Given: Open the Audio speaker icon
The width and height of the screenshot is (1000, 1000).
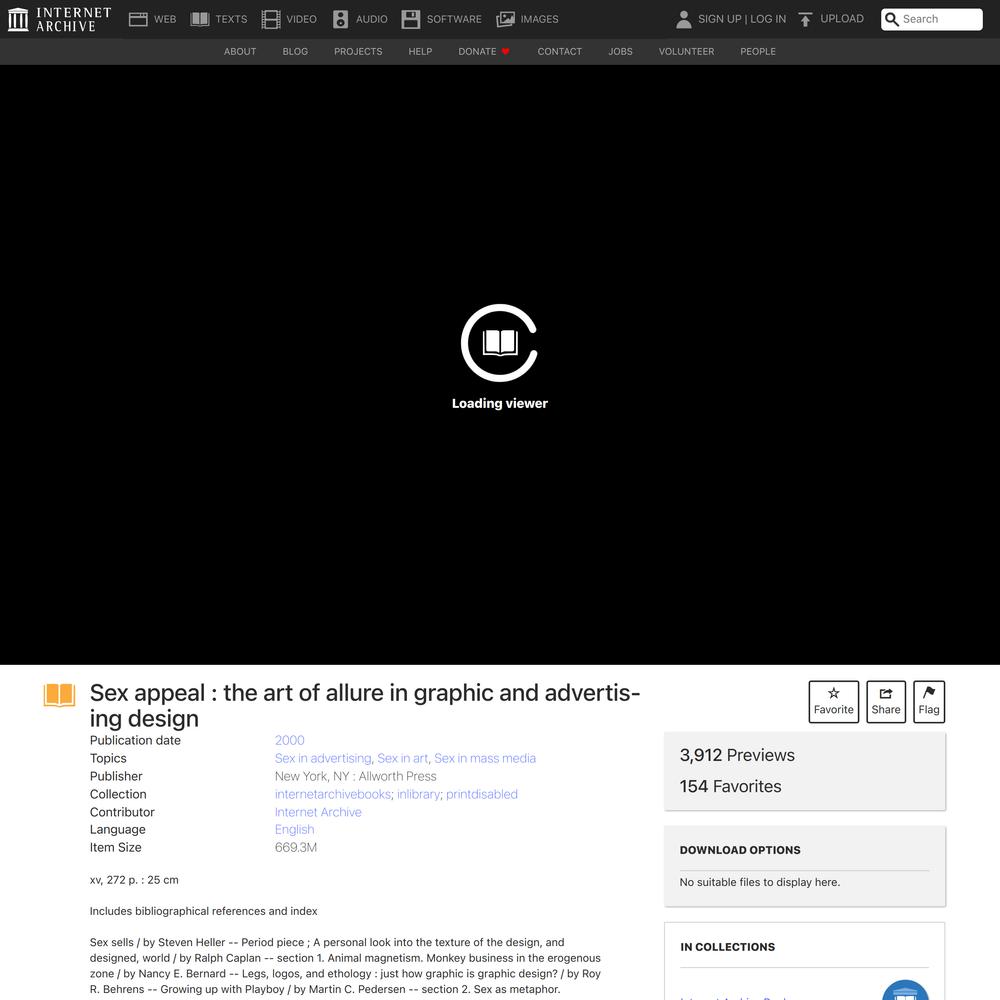Looking at the screenshot, I should point(341,19).
